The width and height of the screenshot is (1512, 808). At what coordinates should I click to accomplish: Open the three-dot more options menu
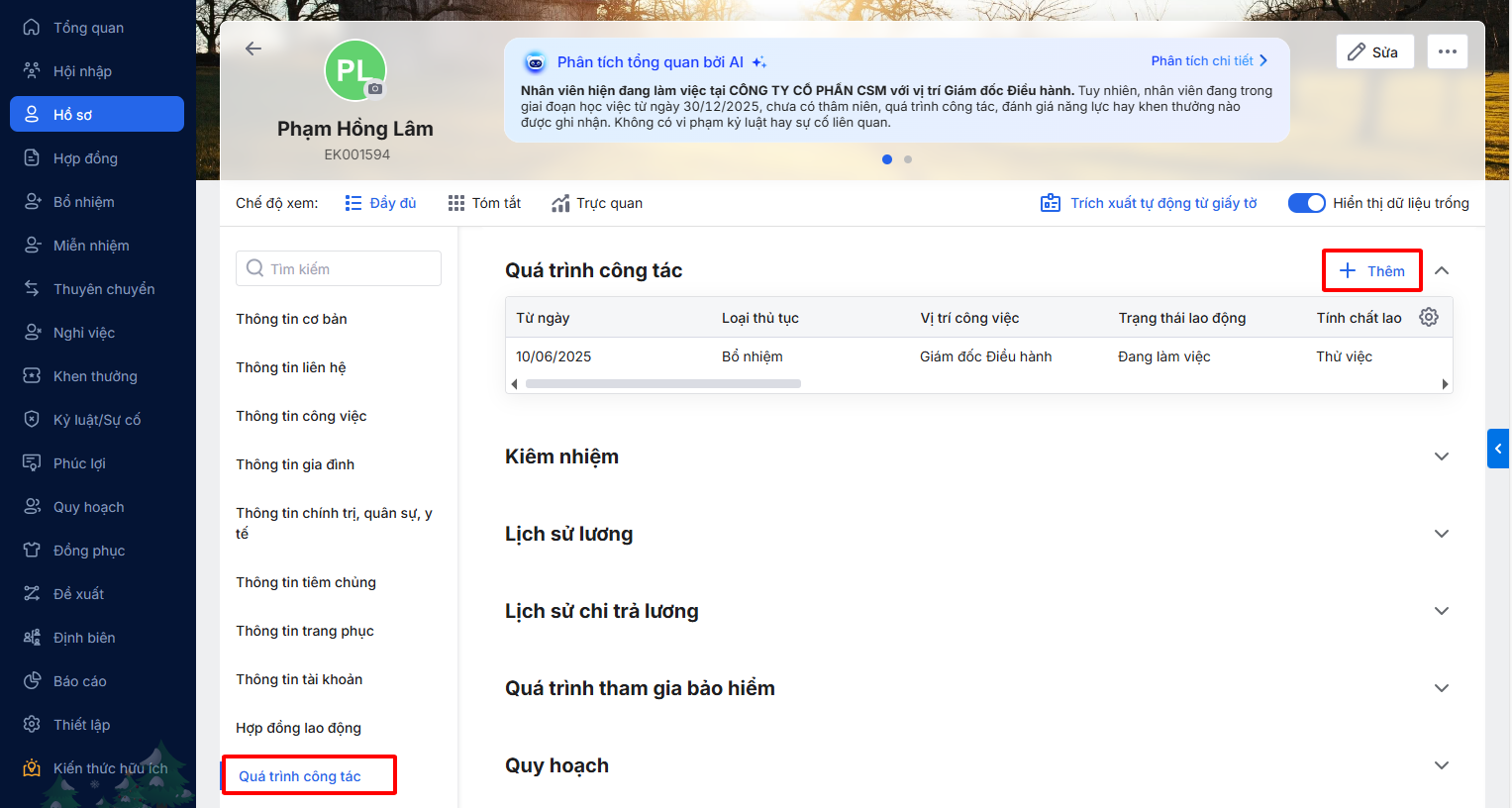pyautogui.click(x=1448, y=51)
